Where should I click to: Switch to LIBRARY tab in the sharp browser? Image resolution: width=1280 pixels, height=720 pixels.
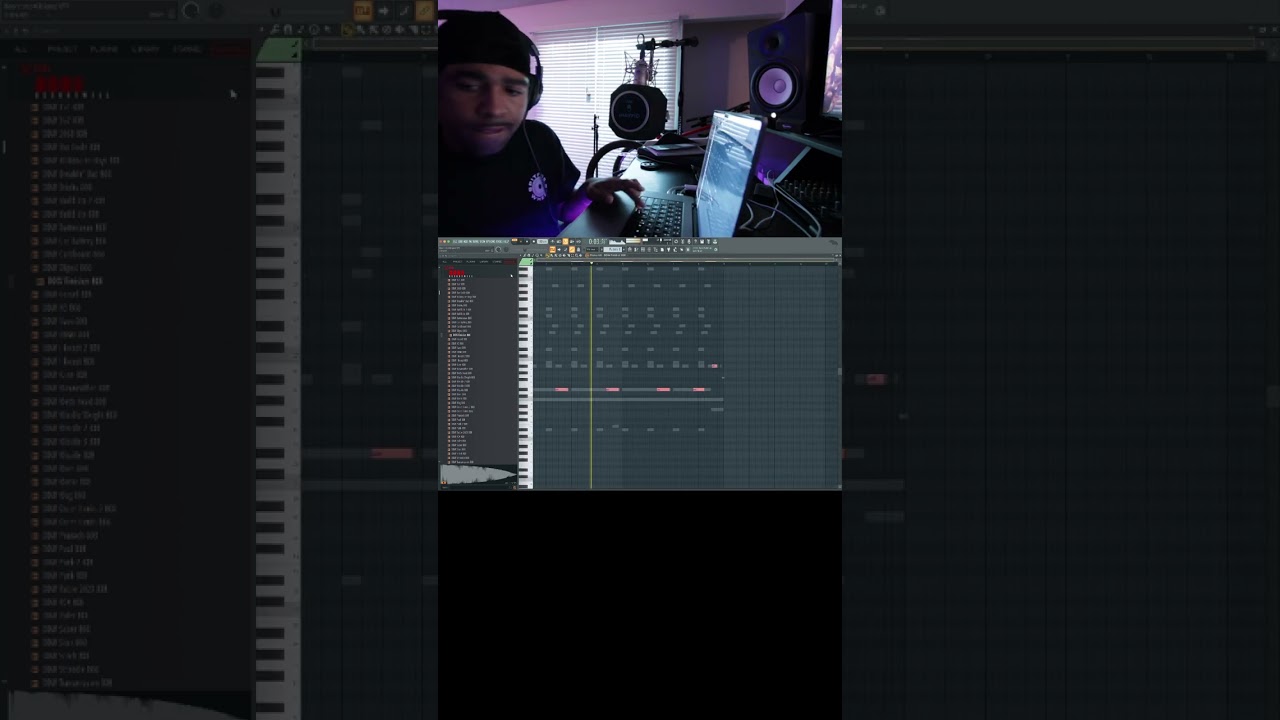coord(484,261)
